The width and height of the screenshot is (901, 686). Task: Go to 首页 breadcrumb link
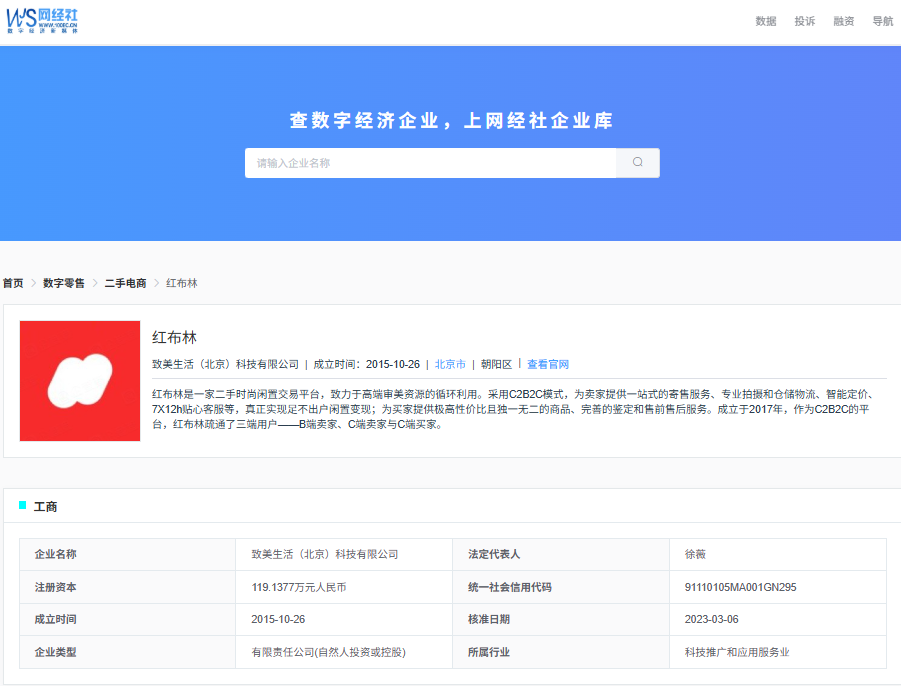(13, 283)
